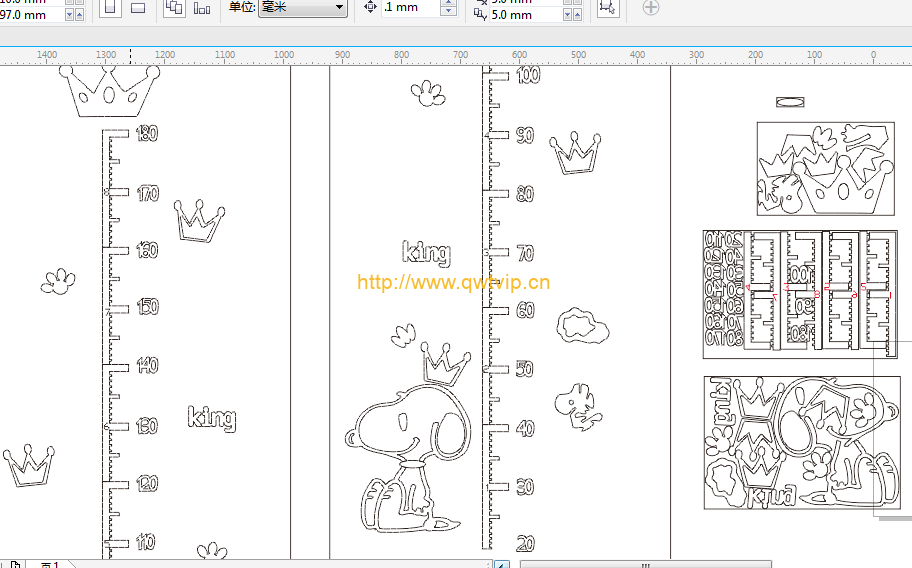Select the small oval shape at upper right

[790, 102]
